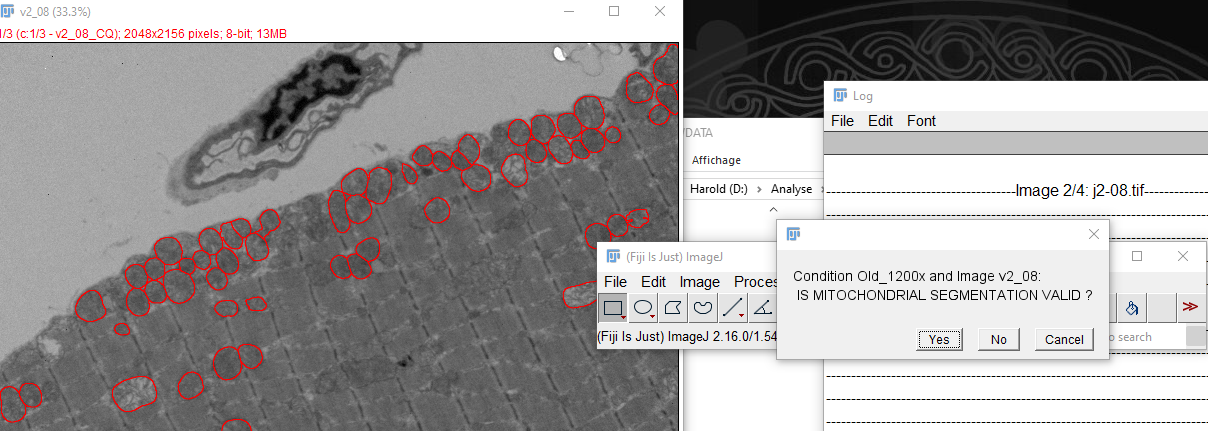Click the Fiji icon of the Log window

pos(840,95)
